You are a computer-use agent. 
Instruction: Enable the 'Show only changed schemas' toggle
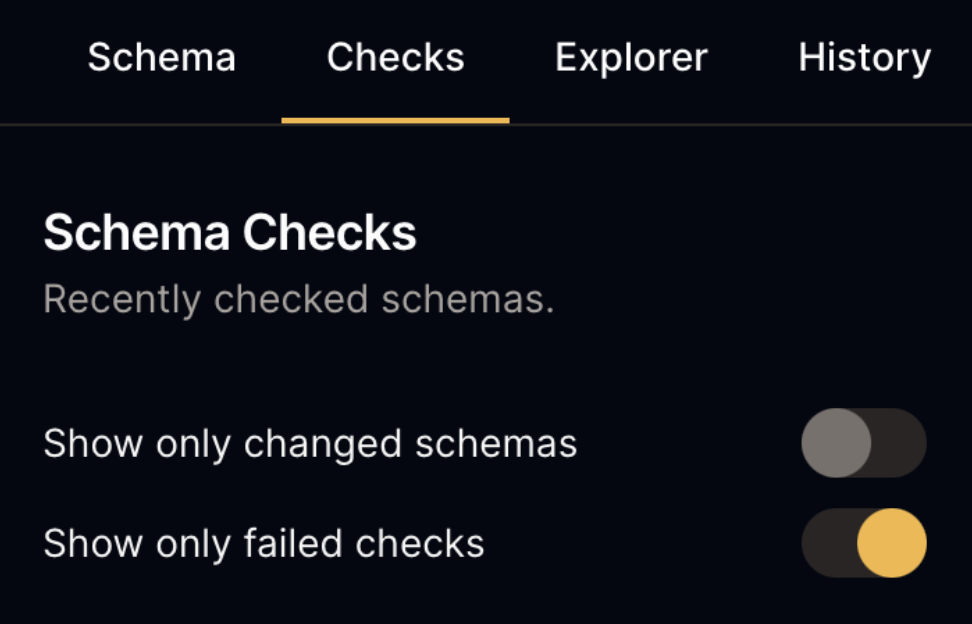click(863, 443)
